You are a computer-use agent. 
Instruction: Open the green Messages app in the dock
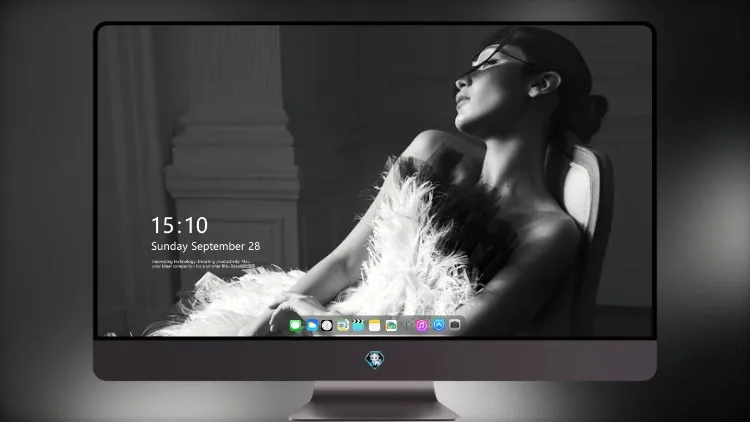[296, 326]
